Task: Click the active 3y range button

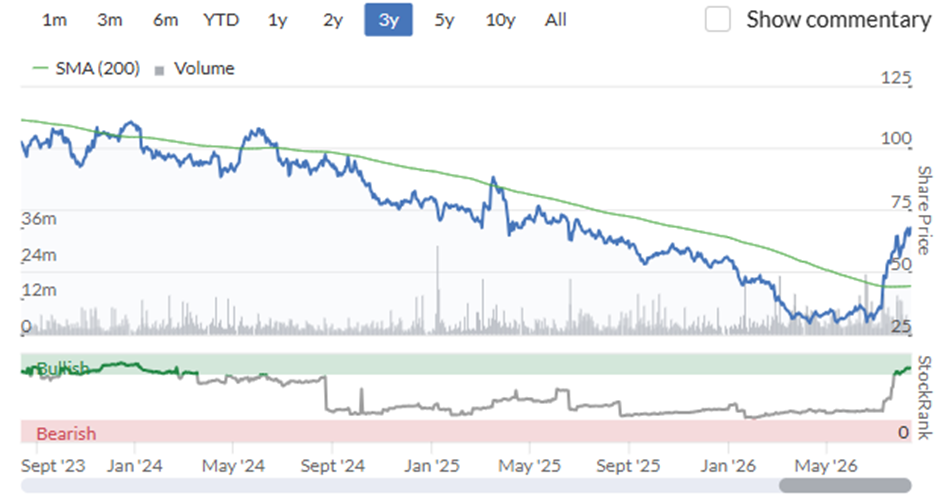Action: click(x=388, y=20)
